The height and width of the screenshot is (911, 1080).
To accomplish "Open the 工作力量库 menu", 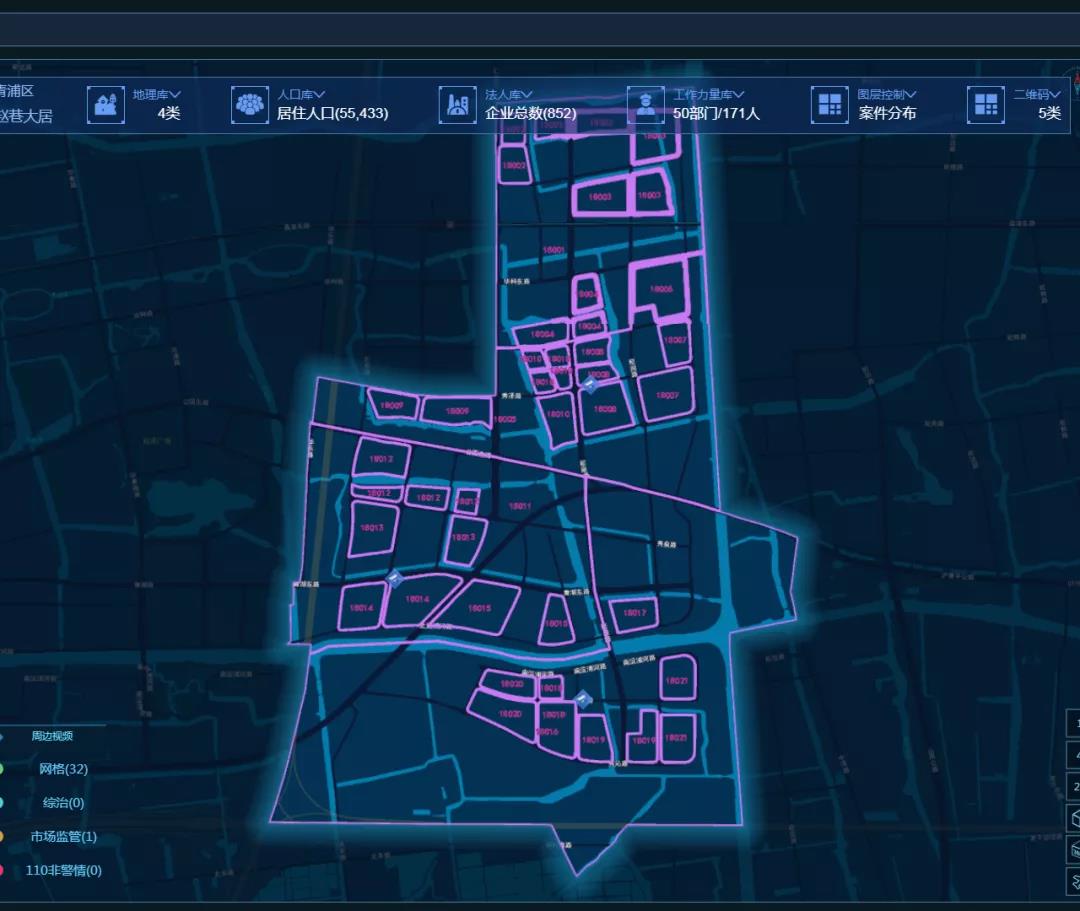I will pyautogui.click(x=708, y=94).
